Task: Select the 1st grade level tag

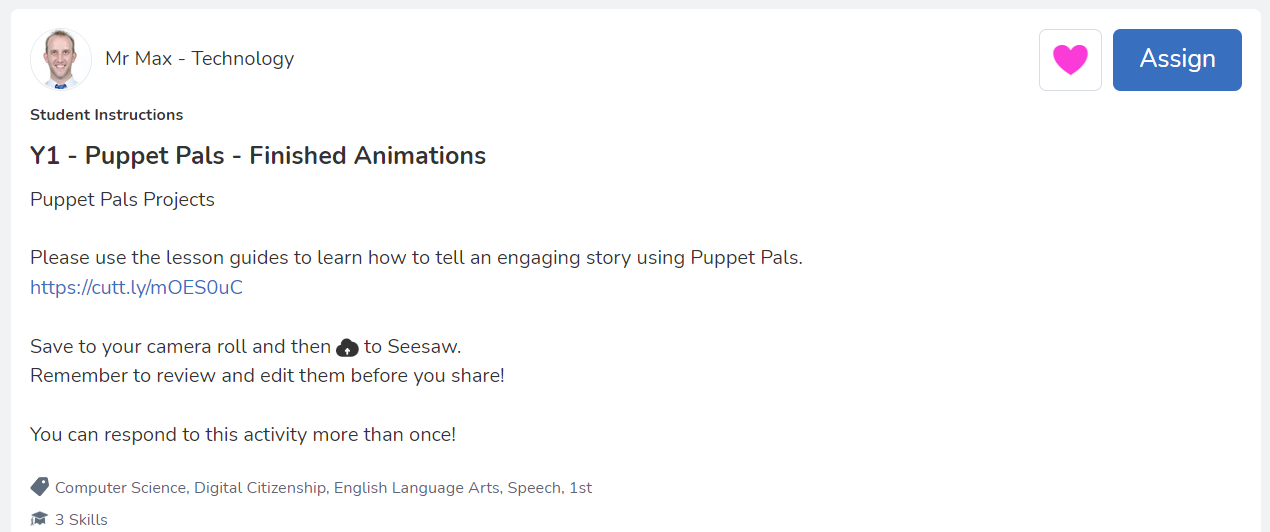Action: coord(580,488)
